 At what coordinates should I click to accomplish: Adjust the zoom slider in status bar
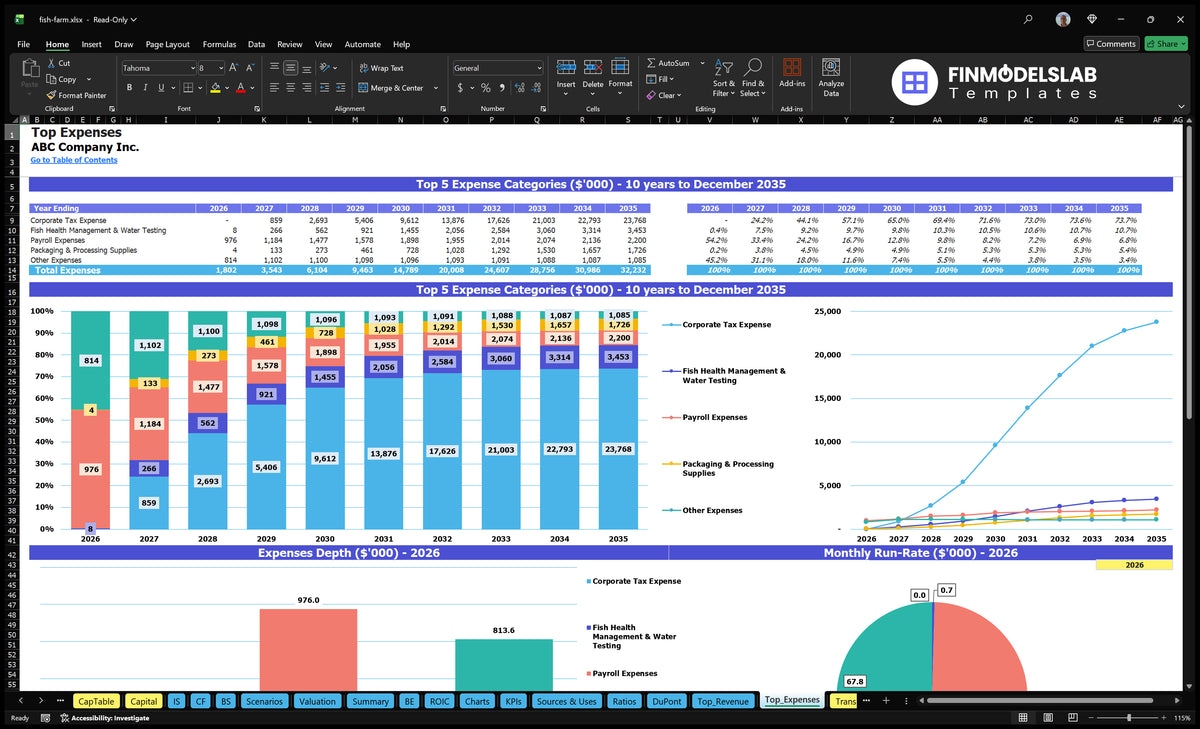tap(1129, 718)
